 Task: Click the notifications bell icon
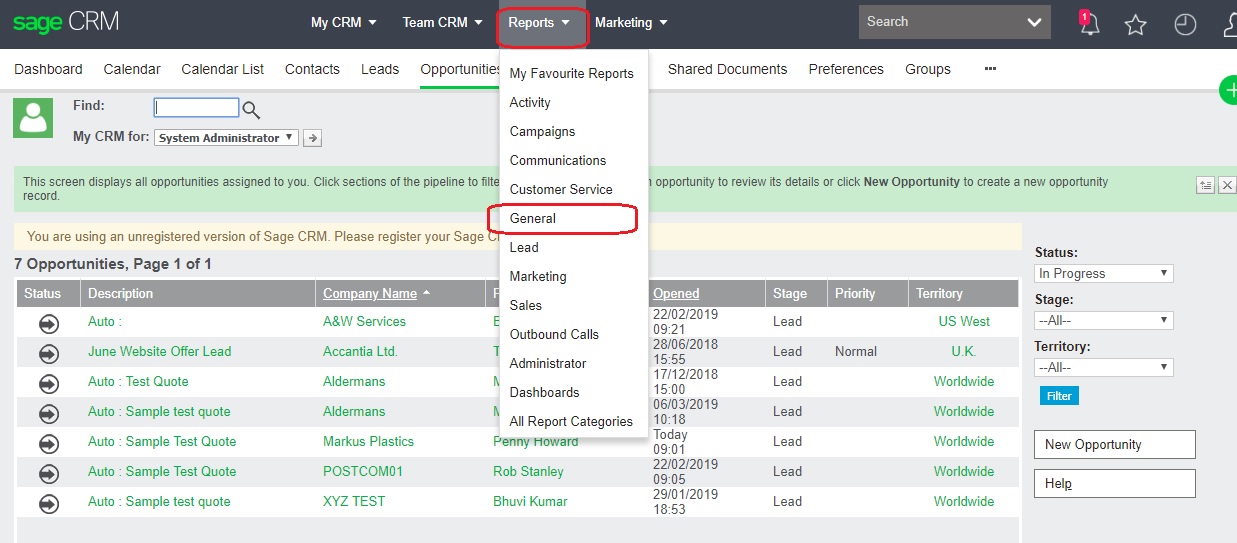(1089, 25)
